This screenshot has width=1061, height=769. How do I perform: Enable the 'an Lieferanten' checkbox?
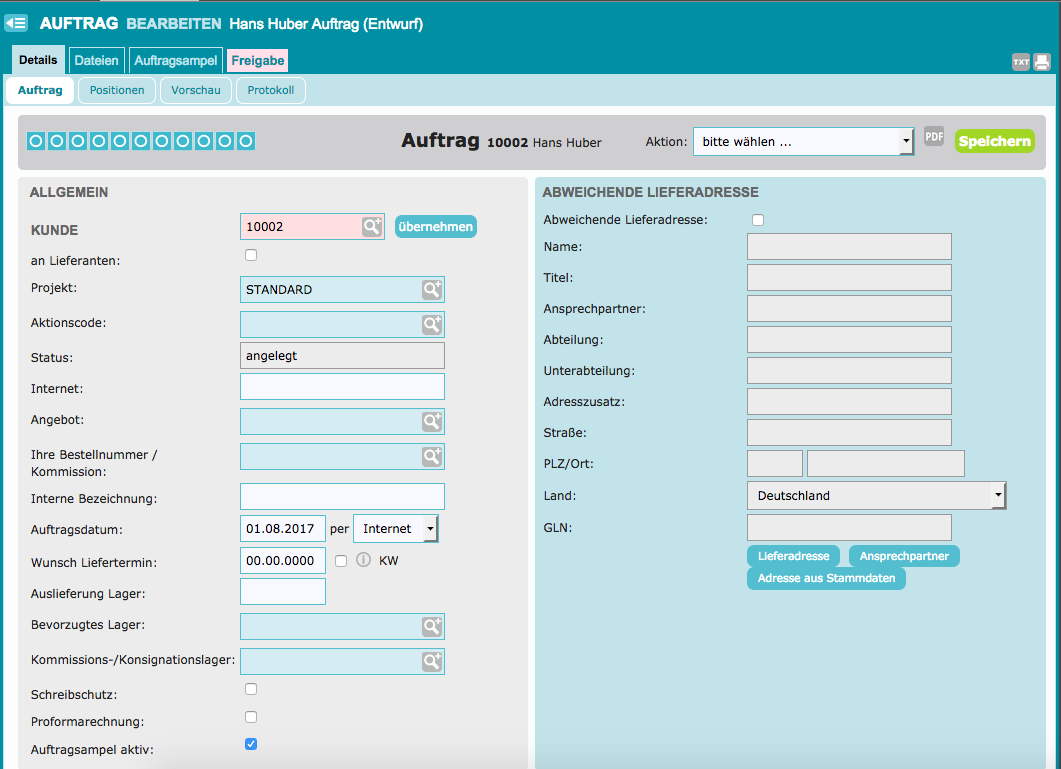(x=251, y=256)
